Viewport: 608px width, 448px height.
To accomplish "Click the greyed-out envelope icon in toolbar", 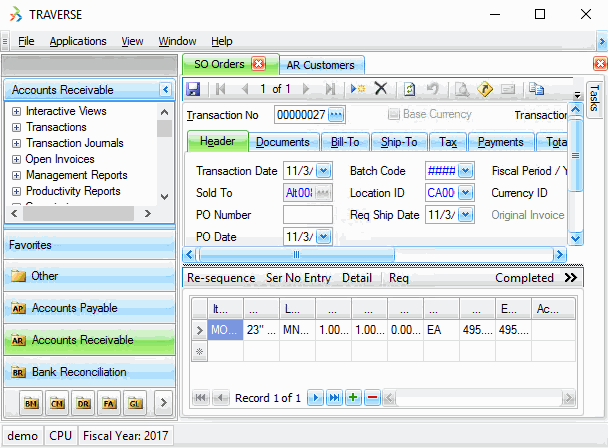I will tap(508, 90).
